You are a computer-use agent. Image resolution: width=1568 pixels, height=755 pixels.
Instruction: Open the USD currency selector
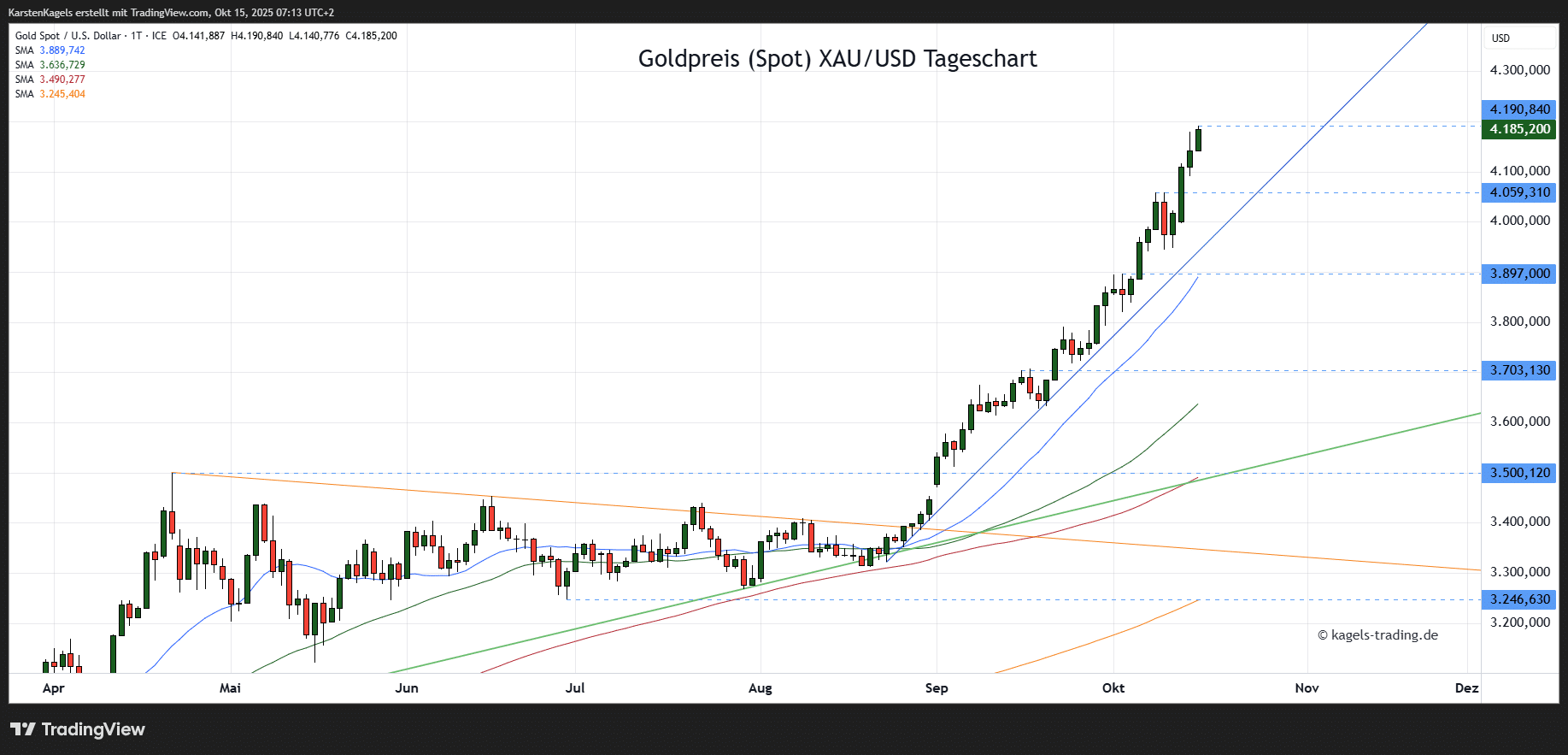click(1501, 38)
